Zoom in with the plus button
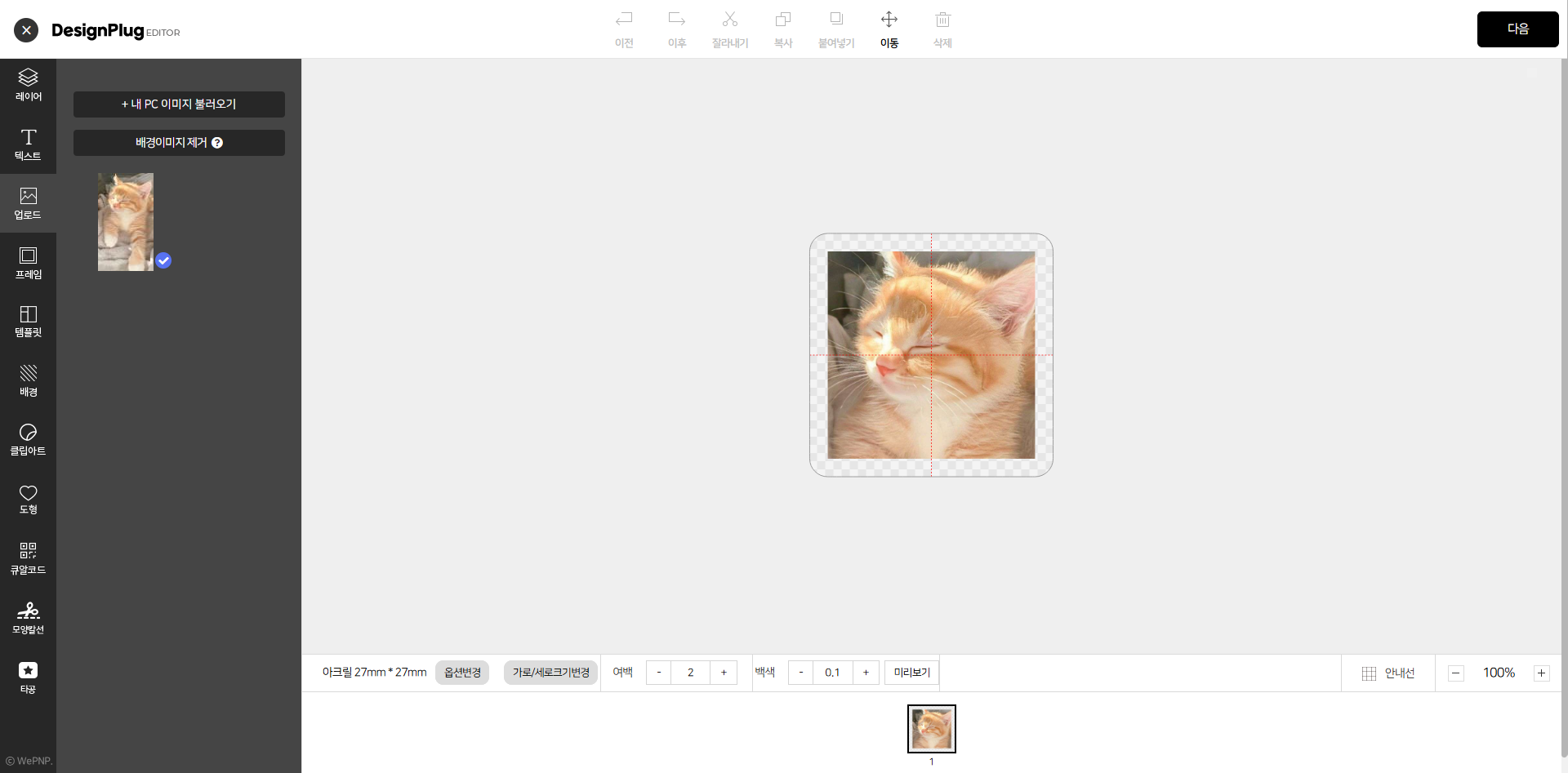The height and width of the screenshot is (773, 1568). [x=1541, y=673]
